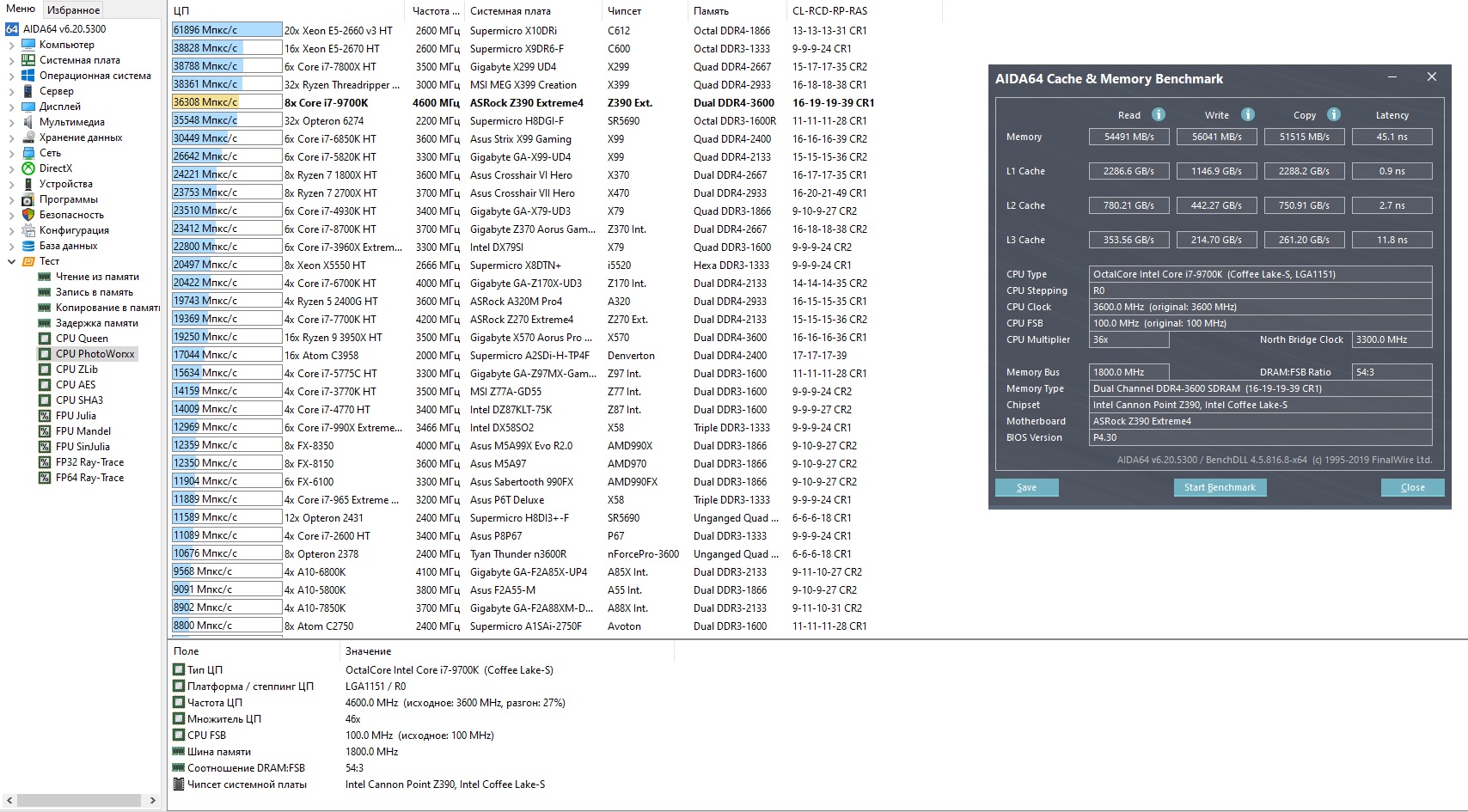The width and height of the screenshot is (1468, 812).
Task: Sort by the Частота column header
Action: click(x=435, y=11)
